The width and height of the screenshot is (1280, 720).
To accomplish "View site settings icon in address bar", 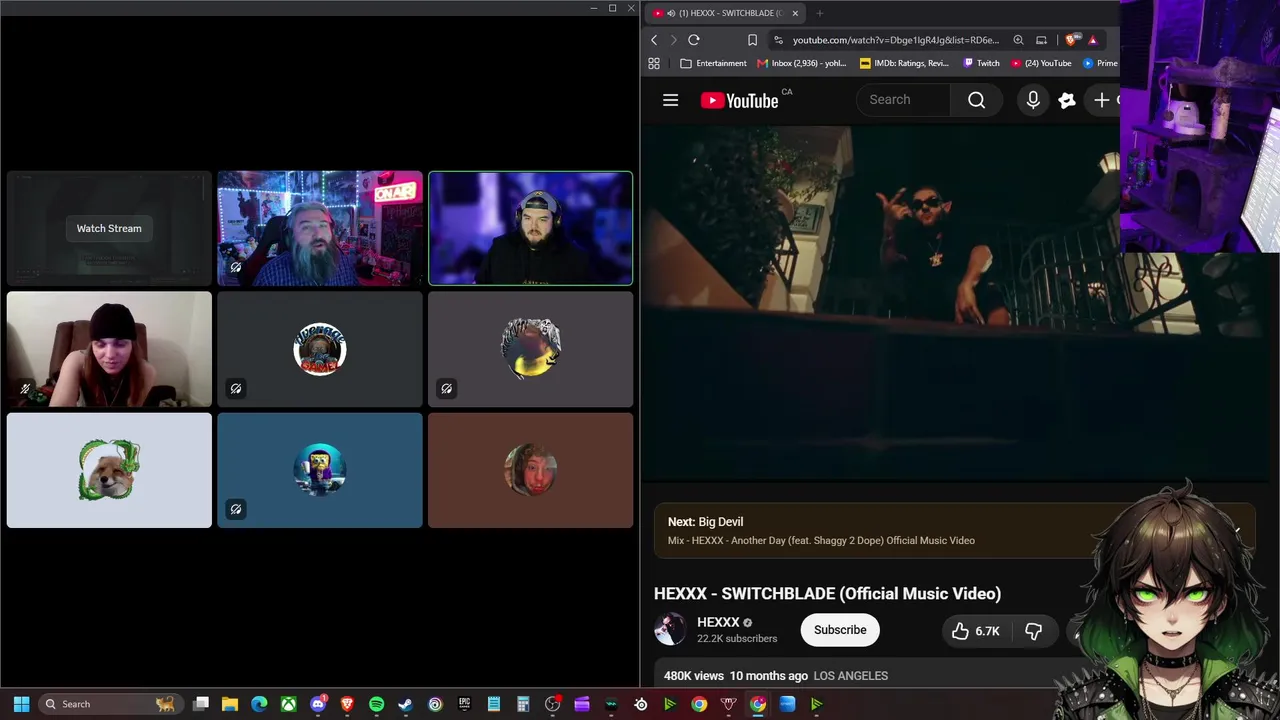I will click(x=778, y=40).
